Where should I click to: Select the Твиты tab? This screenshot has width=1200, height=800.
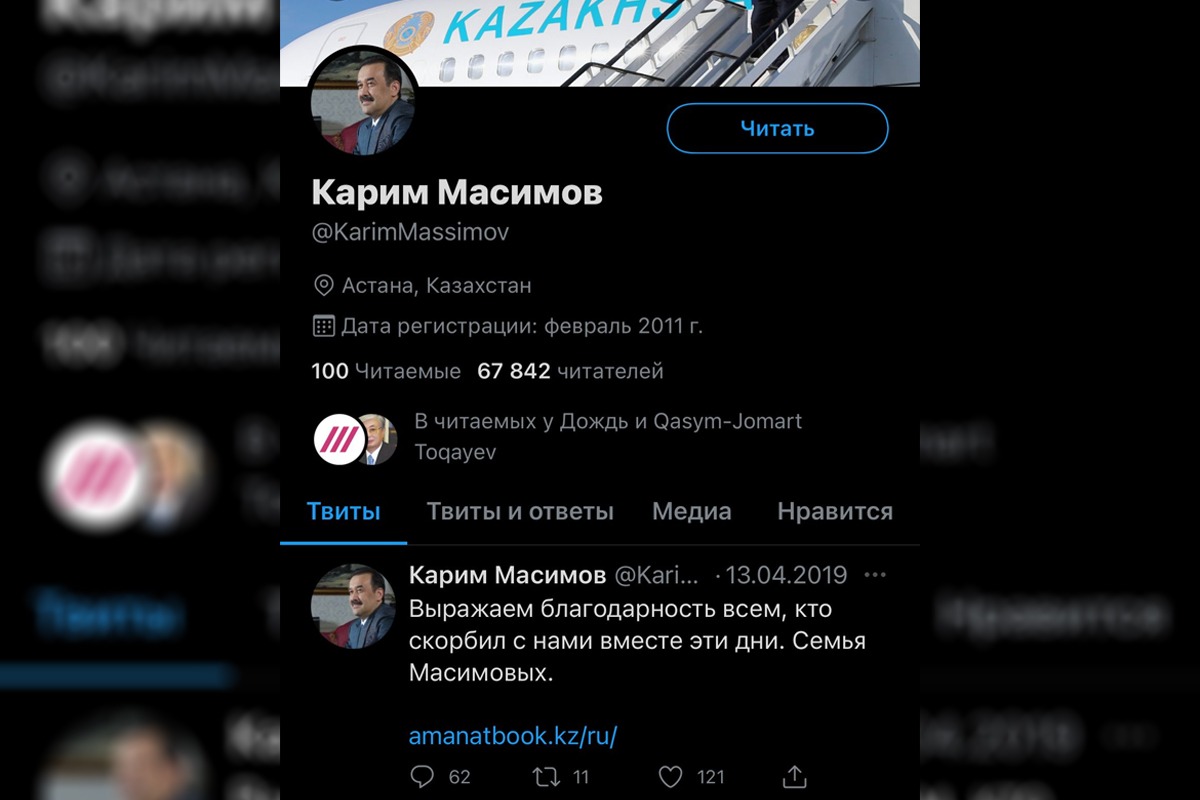(x=343, y=512)
